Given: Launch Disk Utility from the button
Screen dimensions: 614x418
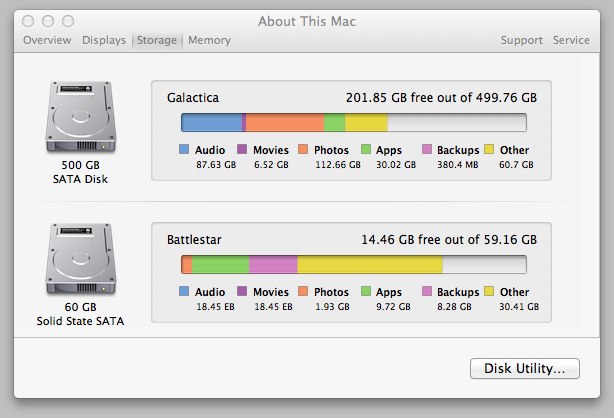Looking at the screenshot, I should tap(525, 368).
